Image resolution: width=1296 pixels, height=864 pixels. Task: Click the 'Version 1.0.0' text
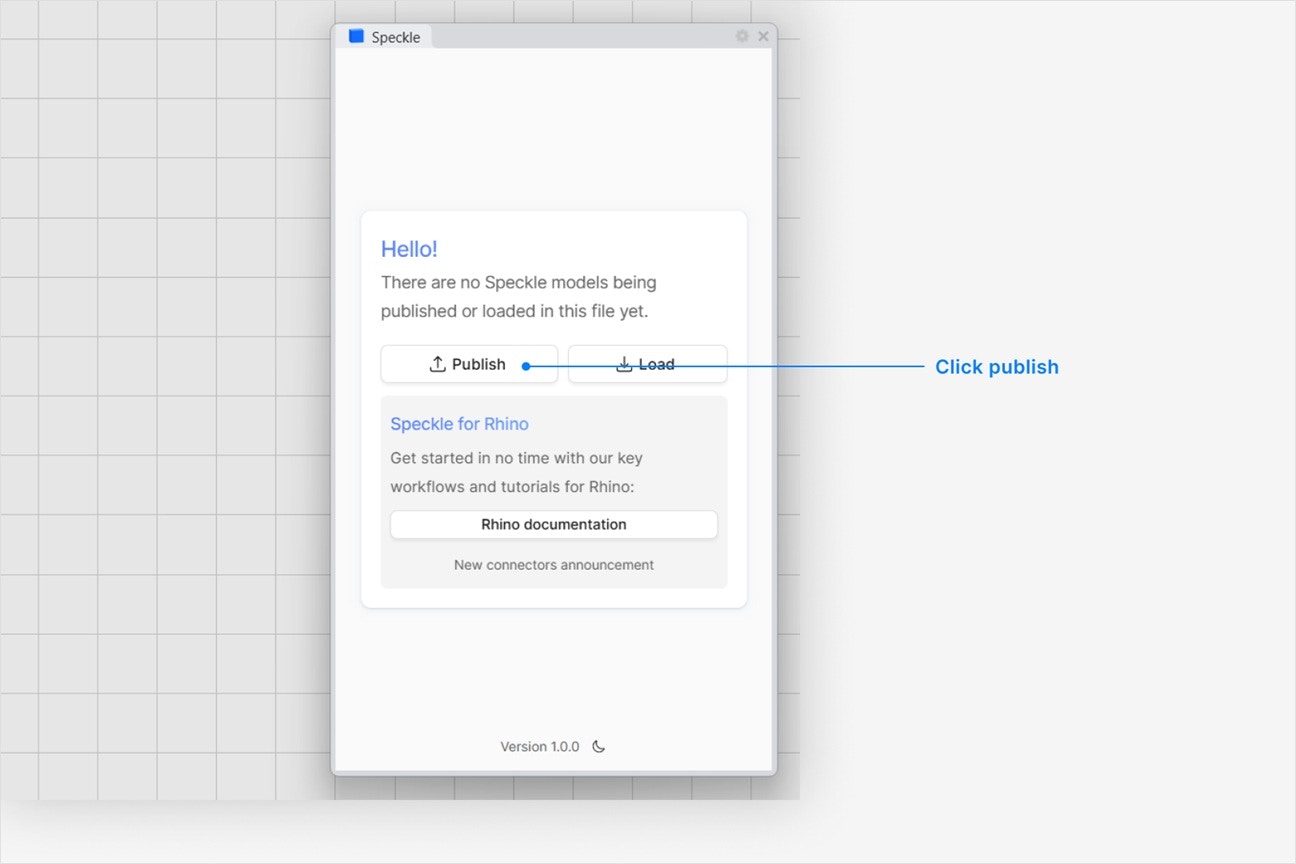540,747
